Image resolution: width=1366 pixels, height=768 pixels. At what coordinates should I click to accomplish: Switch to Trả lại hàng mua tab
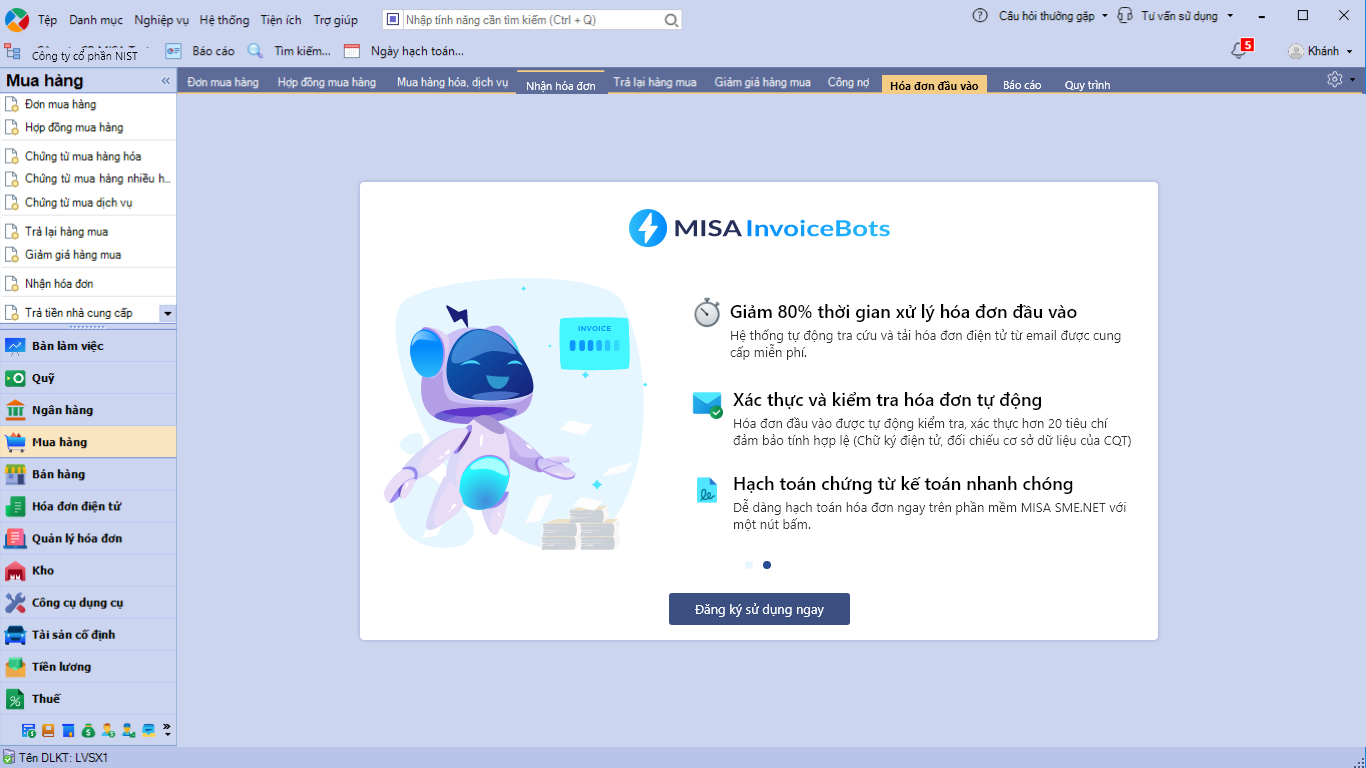655,82
